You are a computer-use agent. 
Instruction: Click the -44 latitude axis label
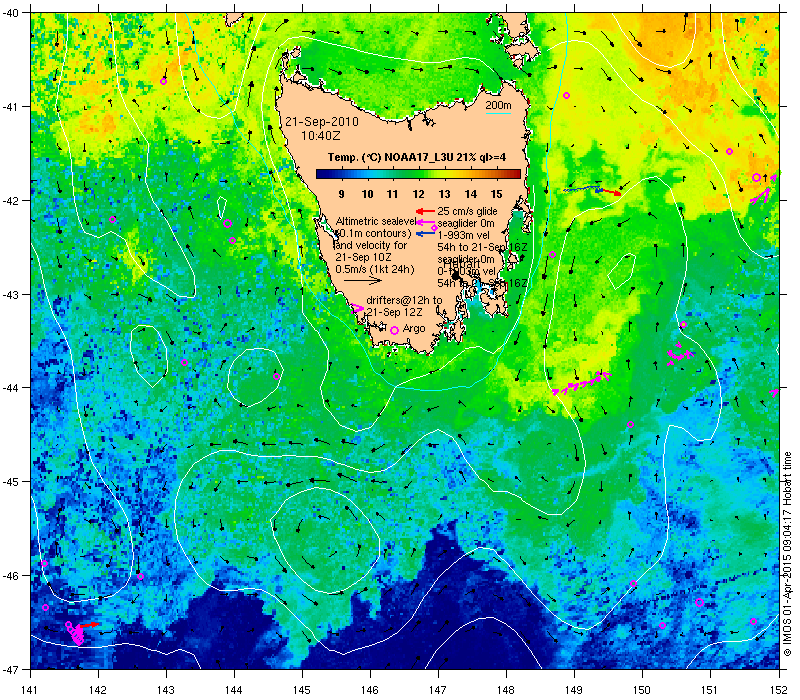pyautogui.click(x=11, y=388)
